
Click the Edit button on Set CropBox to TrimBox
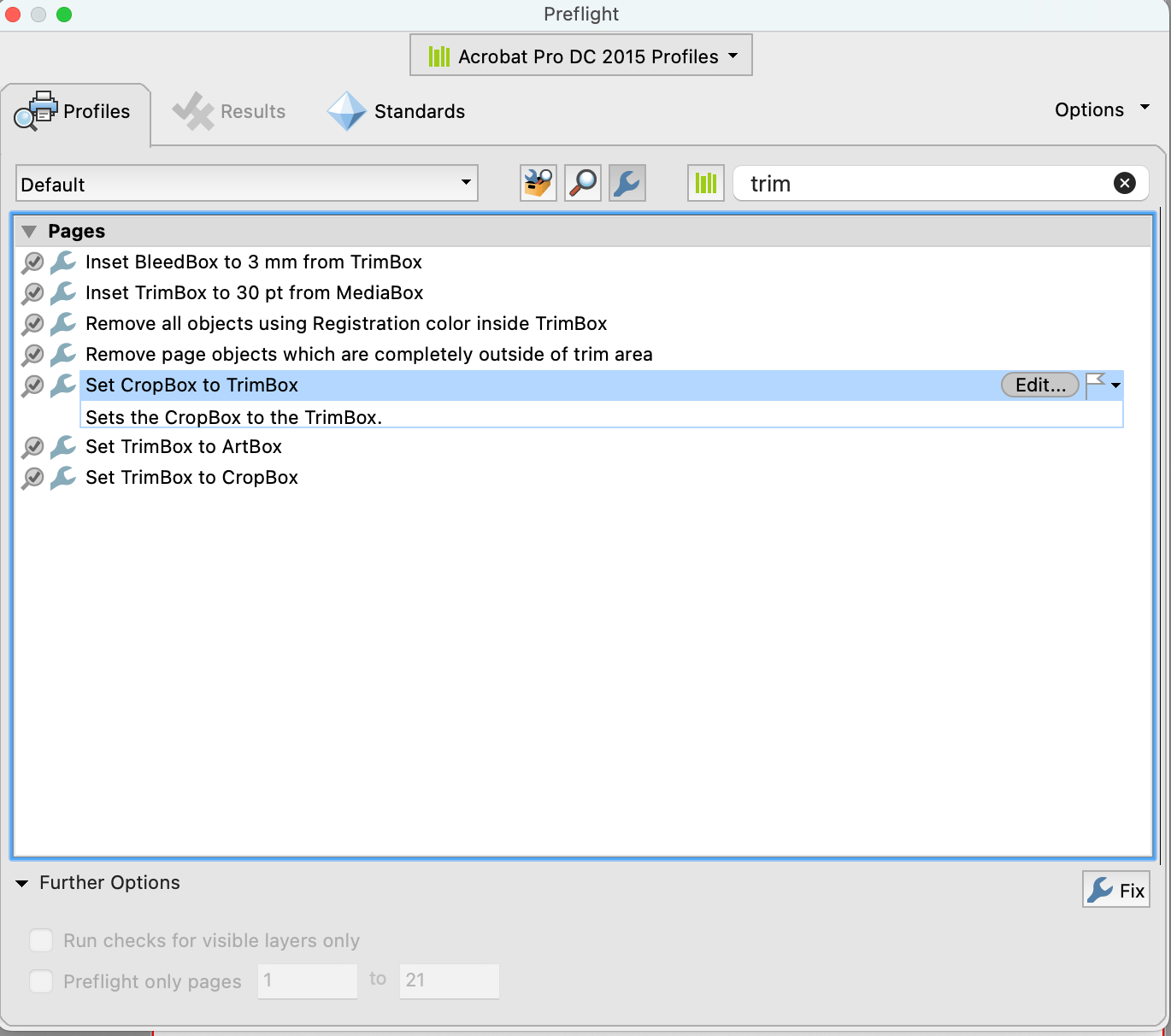tap(1039, 385)
